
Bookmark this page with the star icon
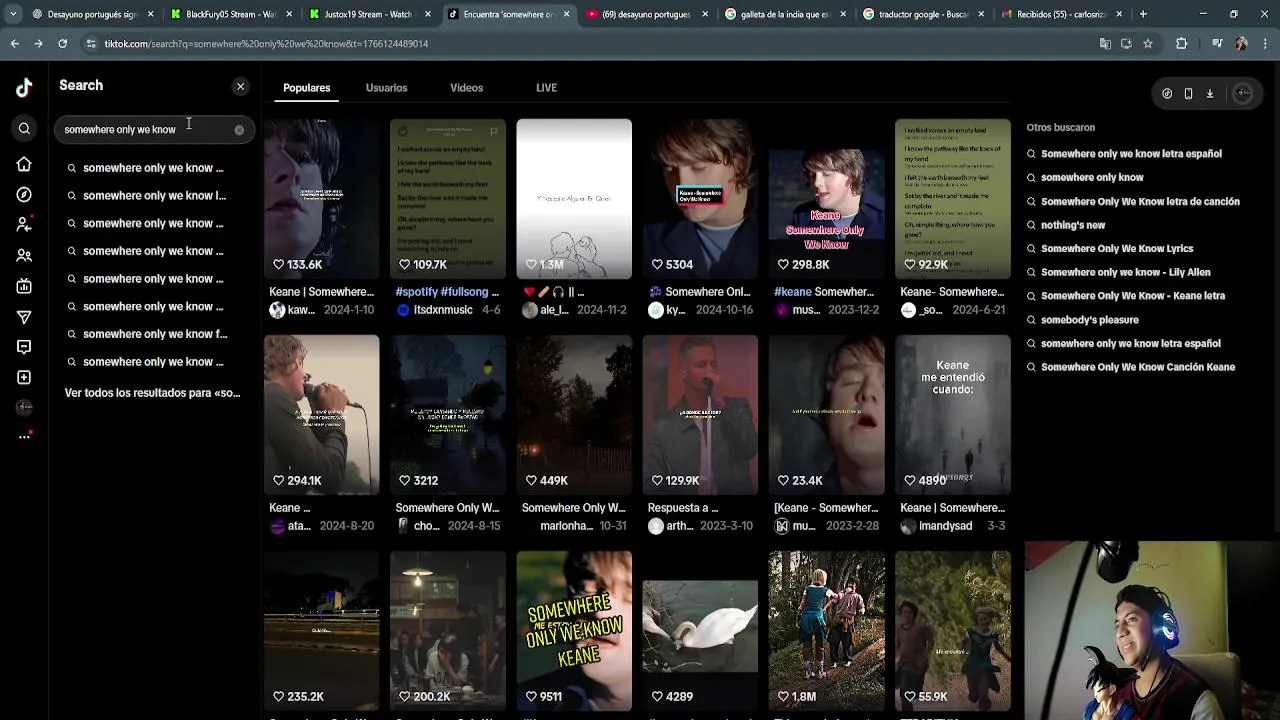coord(1148,44)
